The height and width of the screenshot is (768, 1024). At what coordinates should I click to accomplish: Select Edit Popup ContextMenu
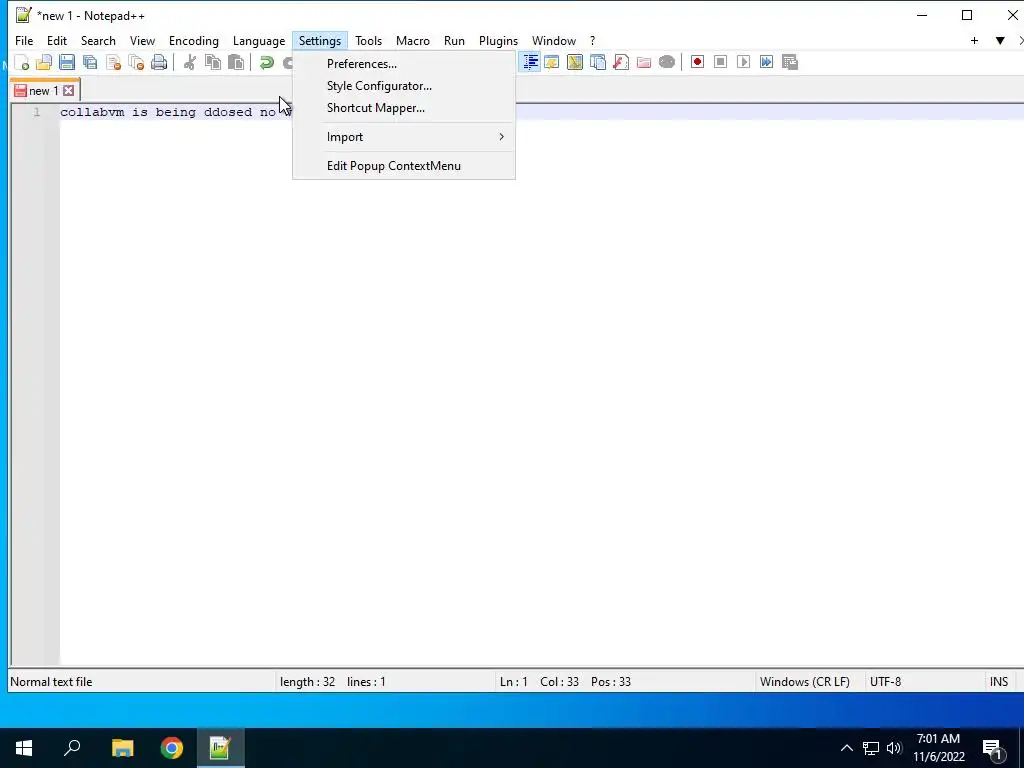tap(404, 166)
